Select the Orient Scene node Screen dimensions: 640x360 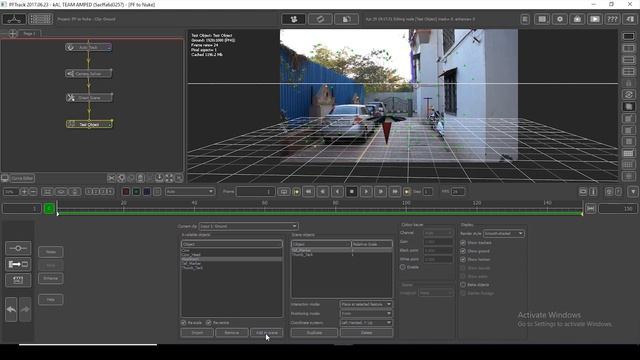[89, 98]
